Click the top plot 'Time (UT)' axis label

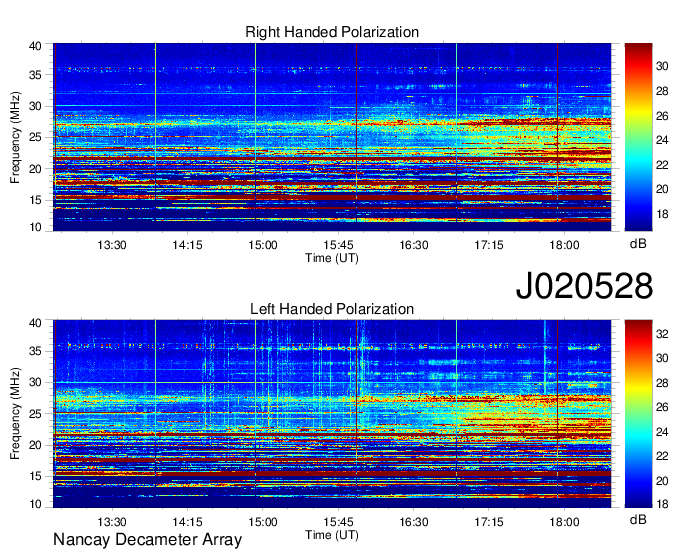[x=332, y=258]
